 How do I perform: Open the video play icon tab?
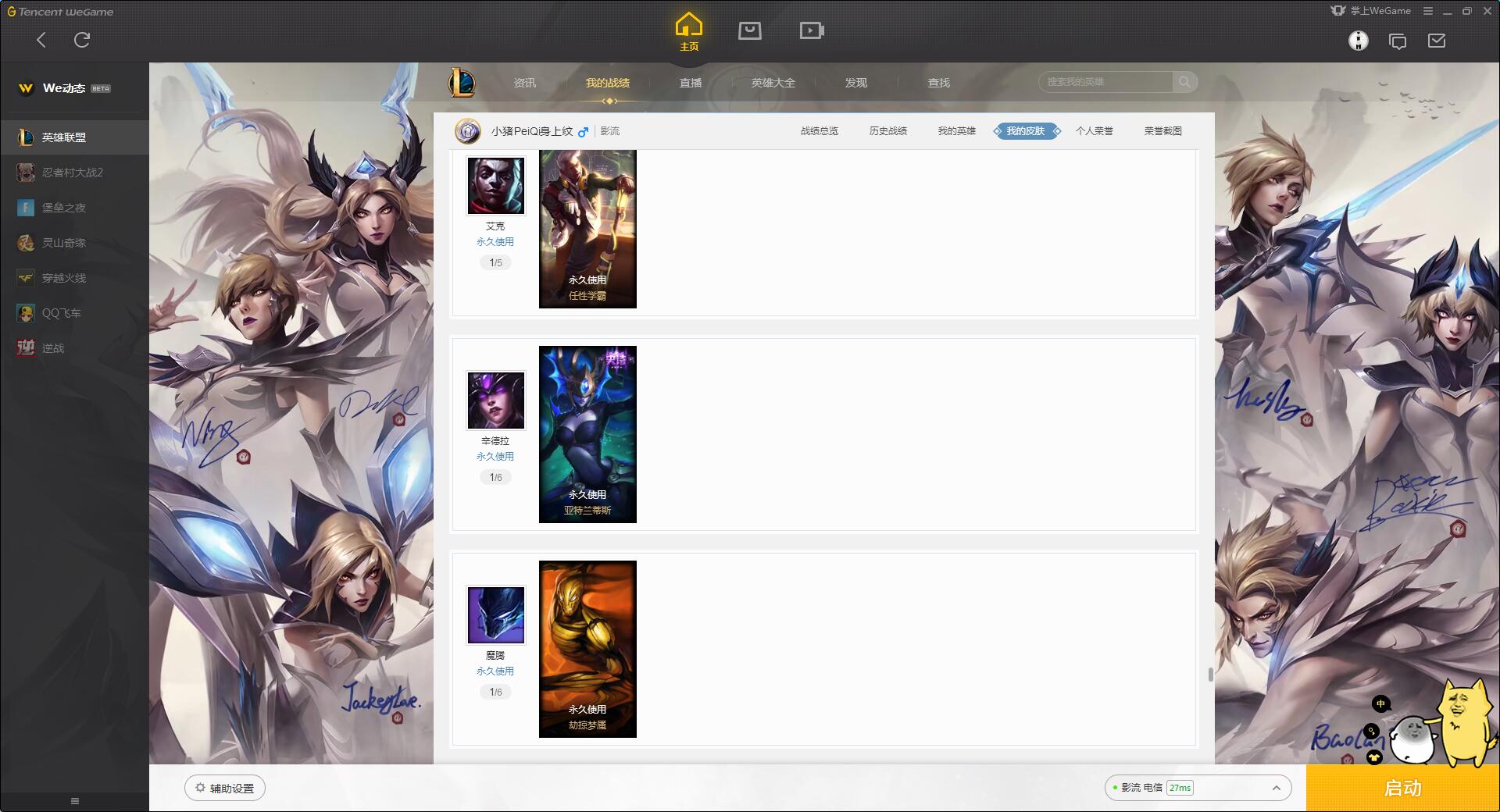point(812,30)
